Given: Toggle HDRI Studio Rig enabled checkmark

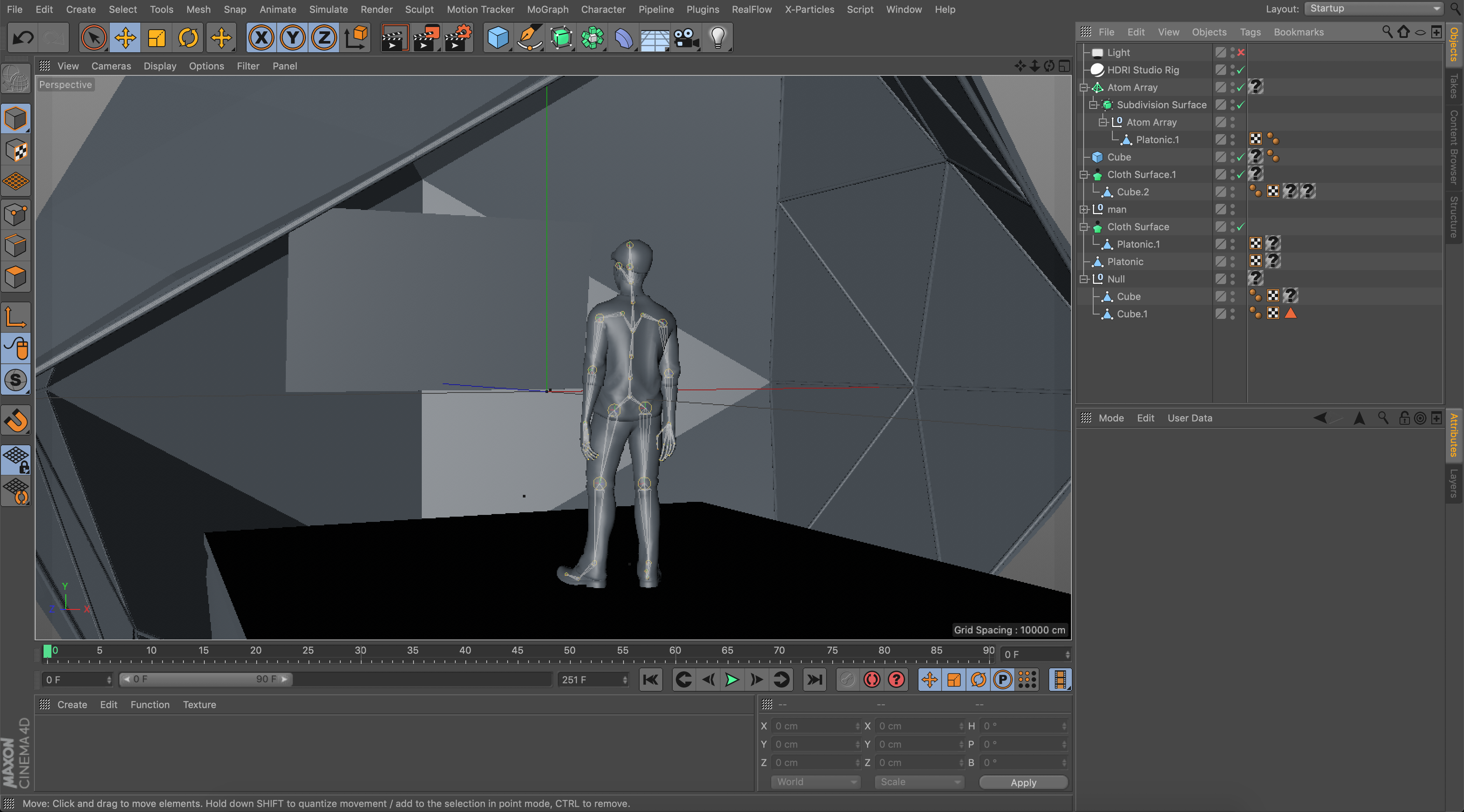Looking at the screenshot, I should tap(1241, 70).
